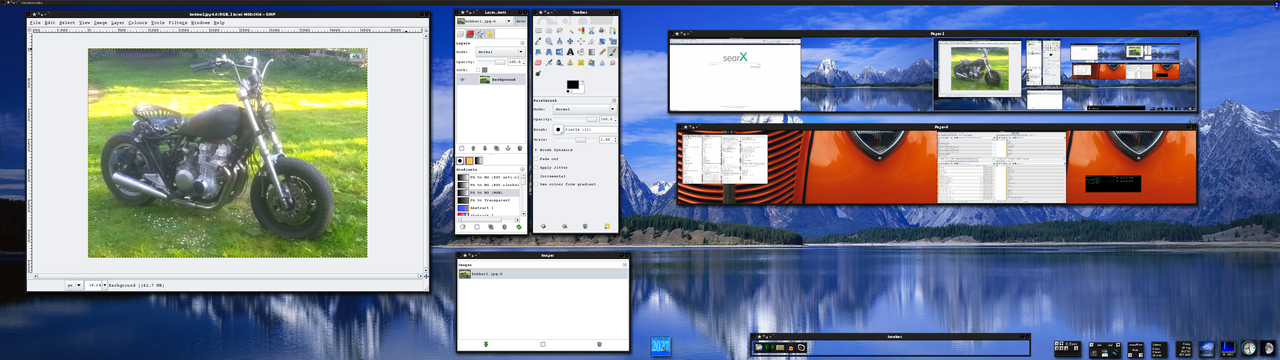Viewport: 1280px width, 360px height.
Task: Toggle the Auto button in Layers dock
Action: [x=520, y=21]
